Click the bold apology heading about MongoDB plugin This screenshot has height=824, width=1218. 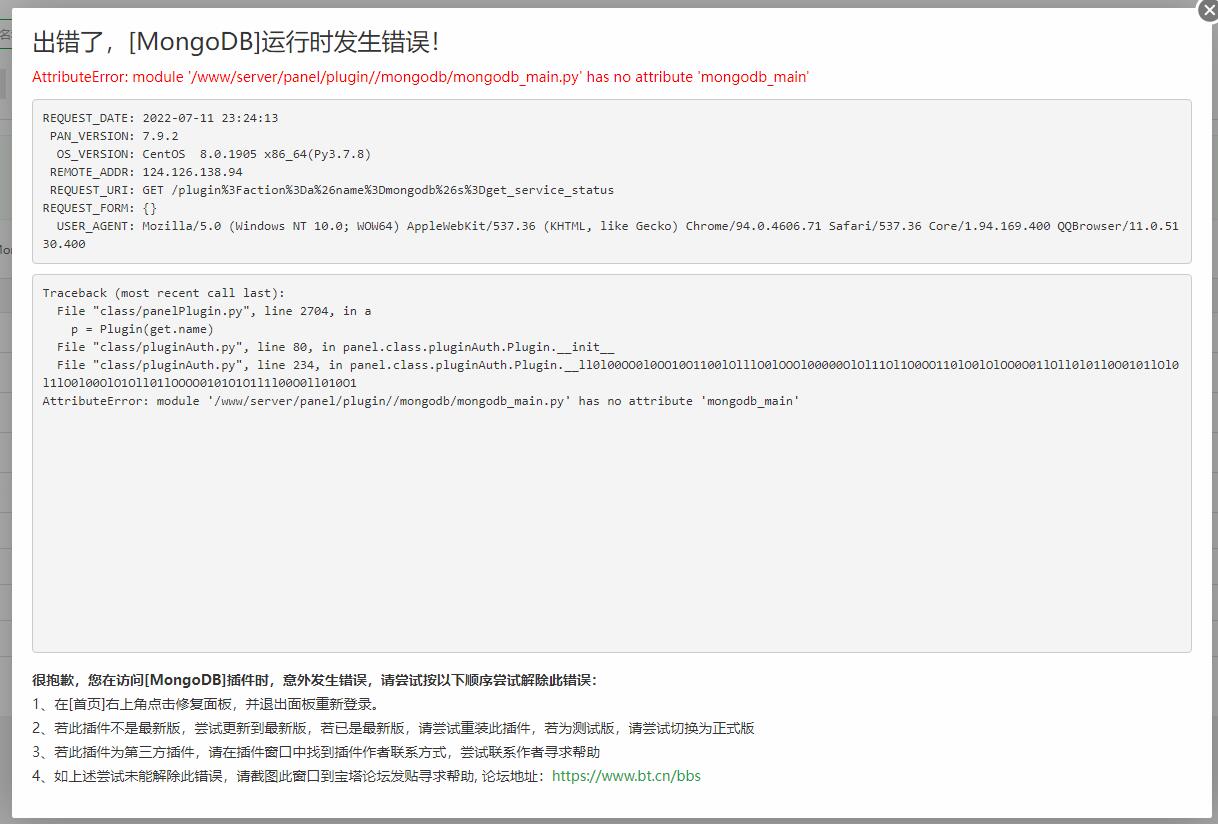(314, 680)
